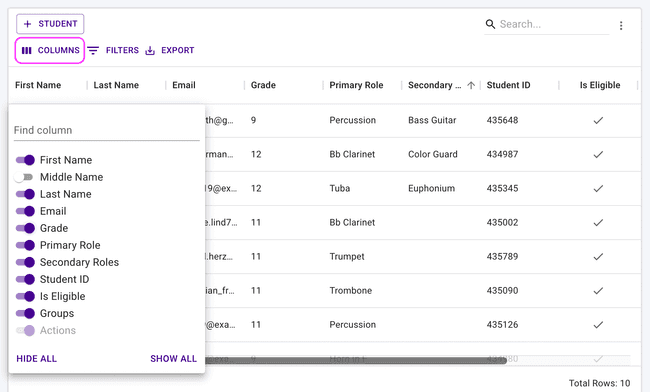The height and width of the screenshot is (392, 650).
Task: Toggle the Email column switch
Action: pyautogui.click(x=25, y=211)
